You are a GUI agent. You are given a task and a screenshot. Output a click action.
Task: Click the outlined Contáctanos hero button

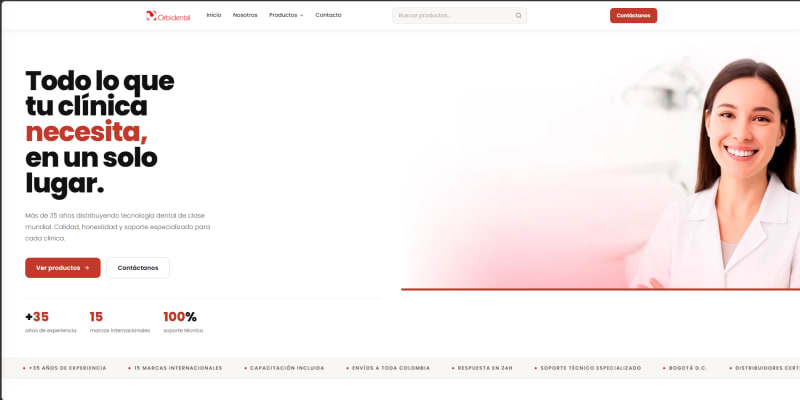coord(138,268)
